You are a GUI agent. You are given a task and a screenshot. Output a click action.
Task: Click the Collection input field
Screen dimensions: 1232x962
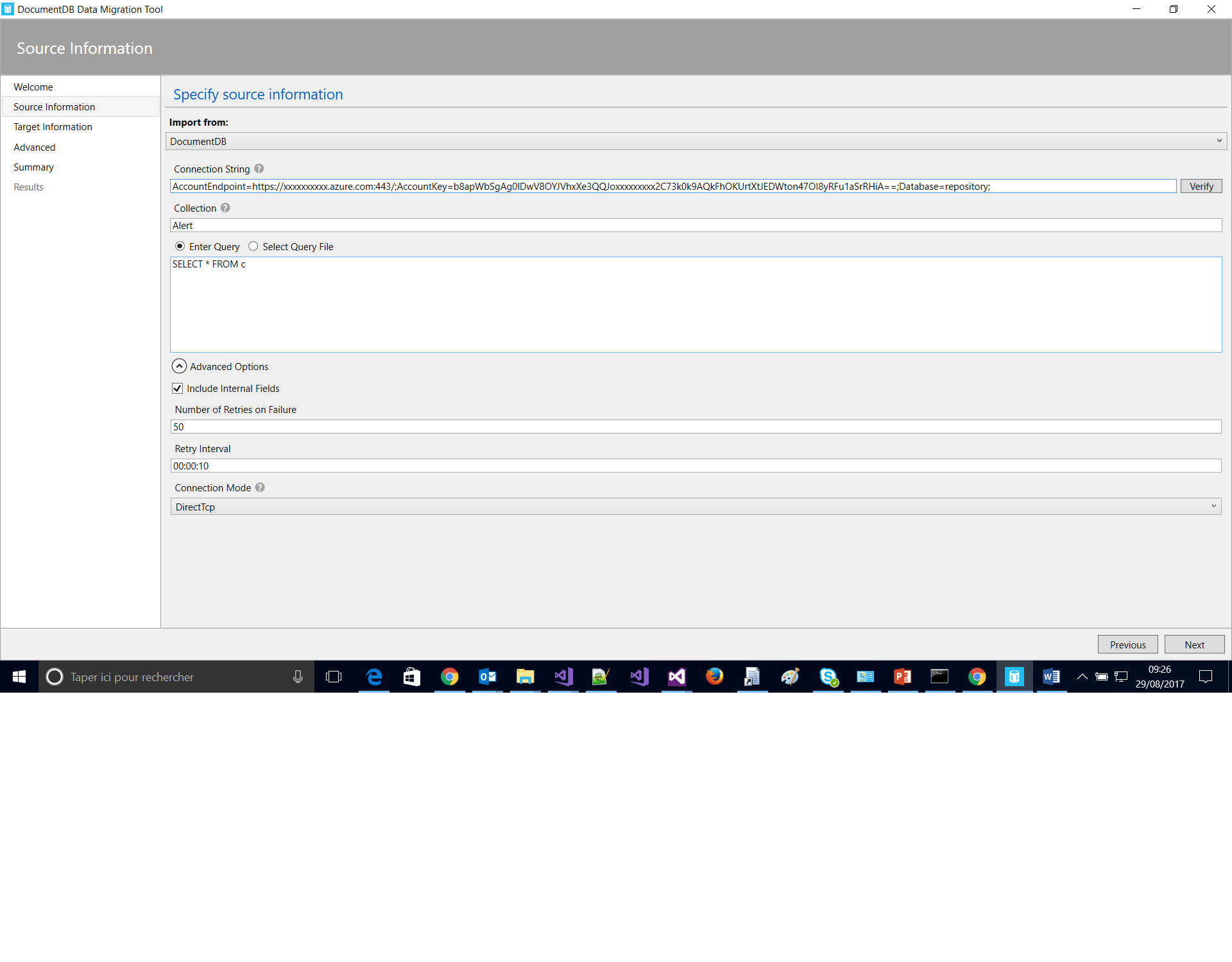(x=696, y=226)
